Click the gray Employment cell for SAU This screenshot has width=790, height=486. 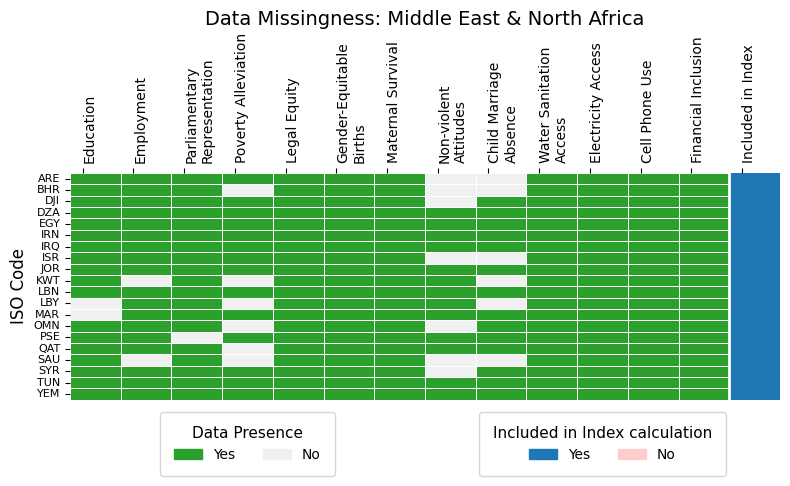(146, 360)
